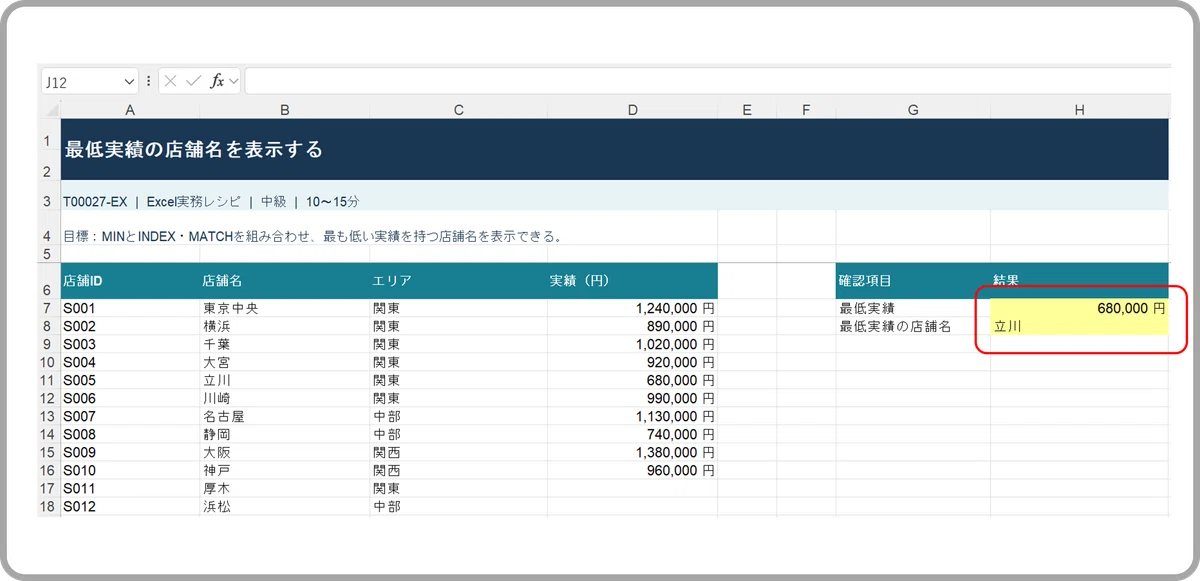Click the エリア header cell
This screenshot has height=581, width=1200.
coord(458,281)
